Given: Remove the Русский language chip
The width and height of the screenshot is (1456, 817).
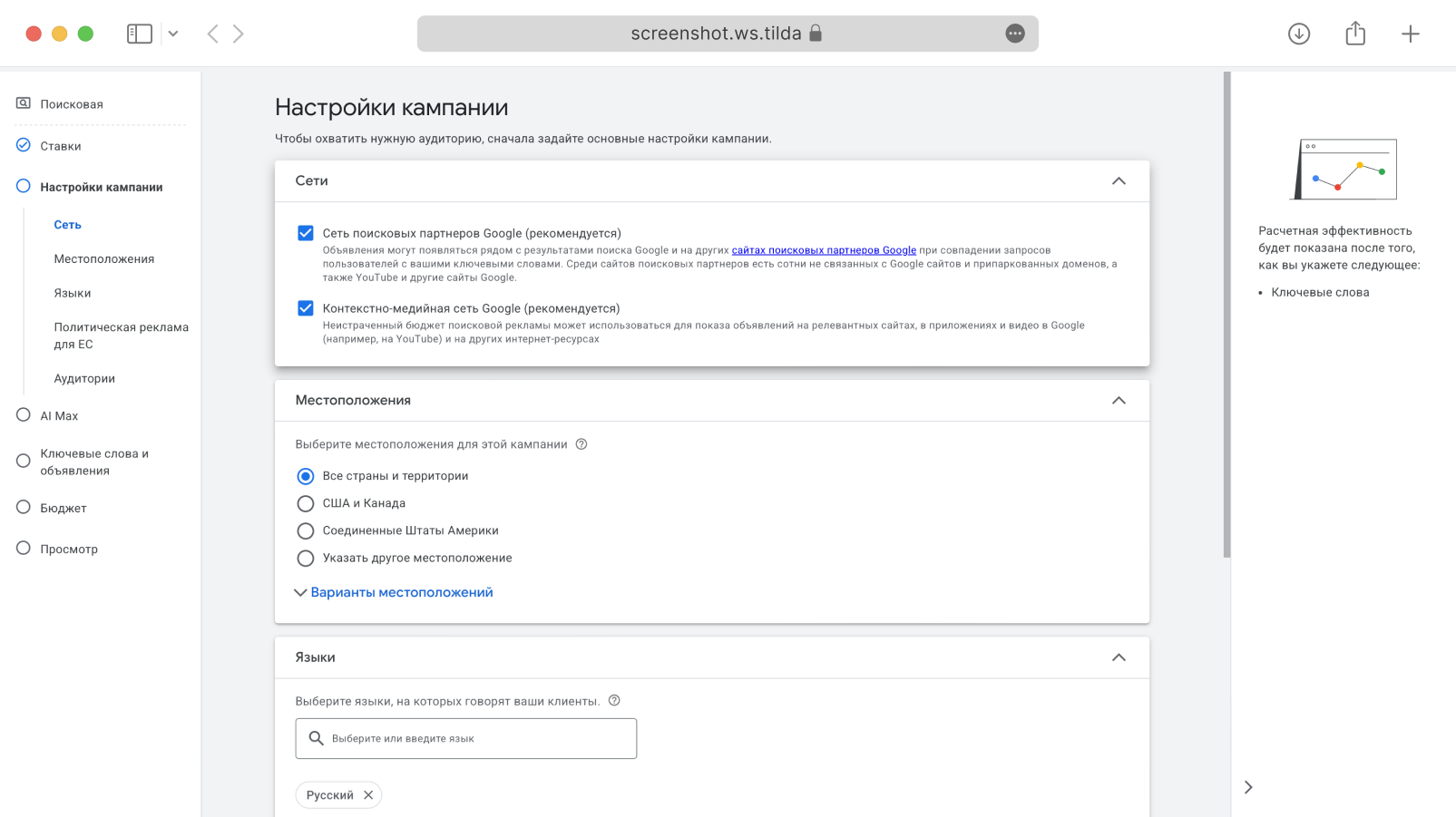Looking at the screenshot, I should click(x=368, y=795).
